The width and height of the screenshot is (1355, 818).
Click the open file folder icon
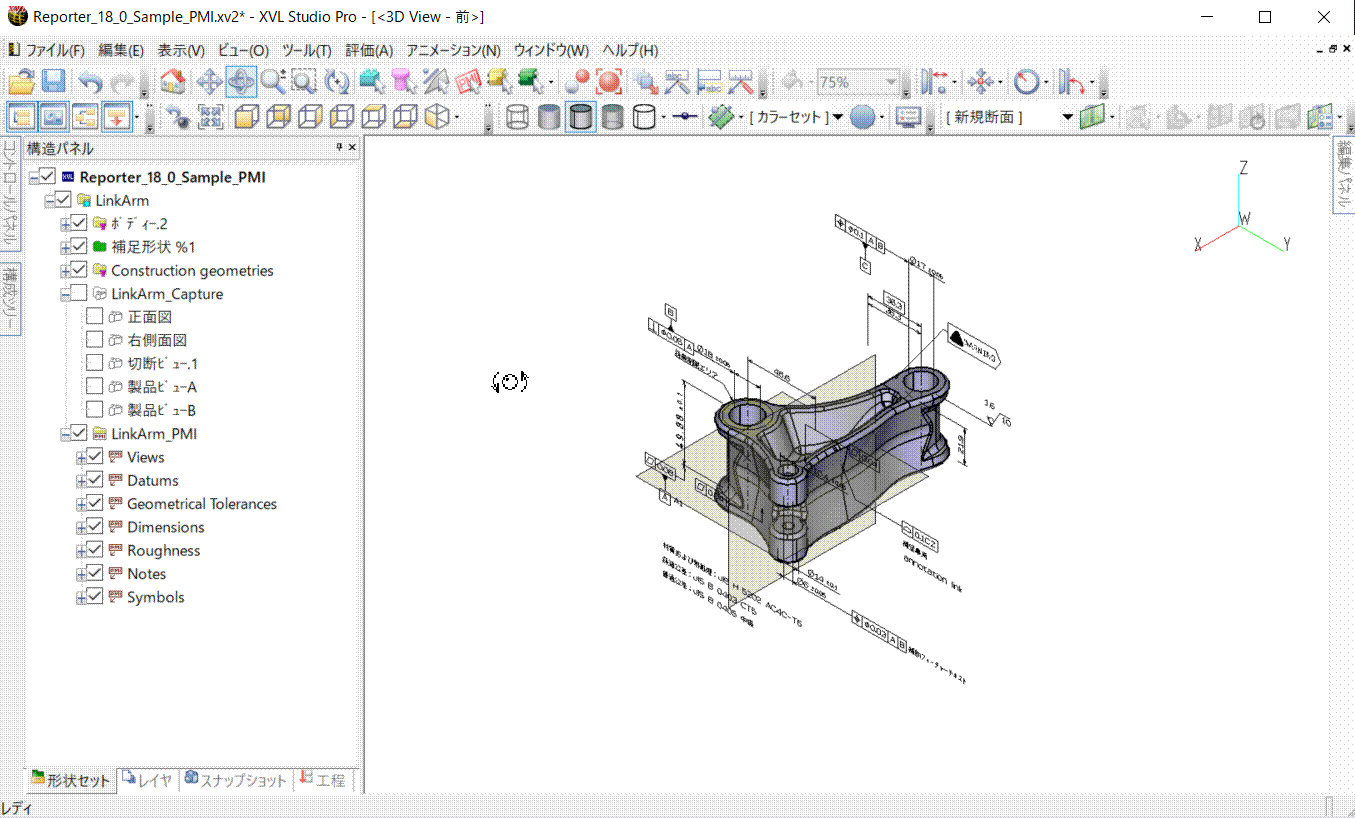22,82
